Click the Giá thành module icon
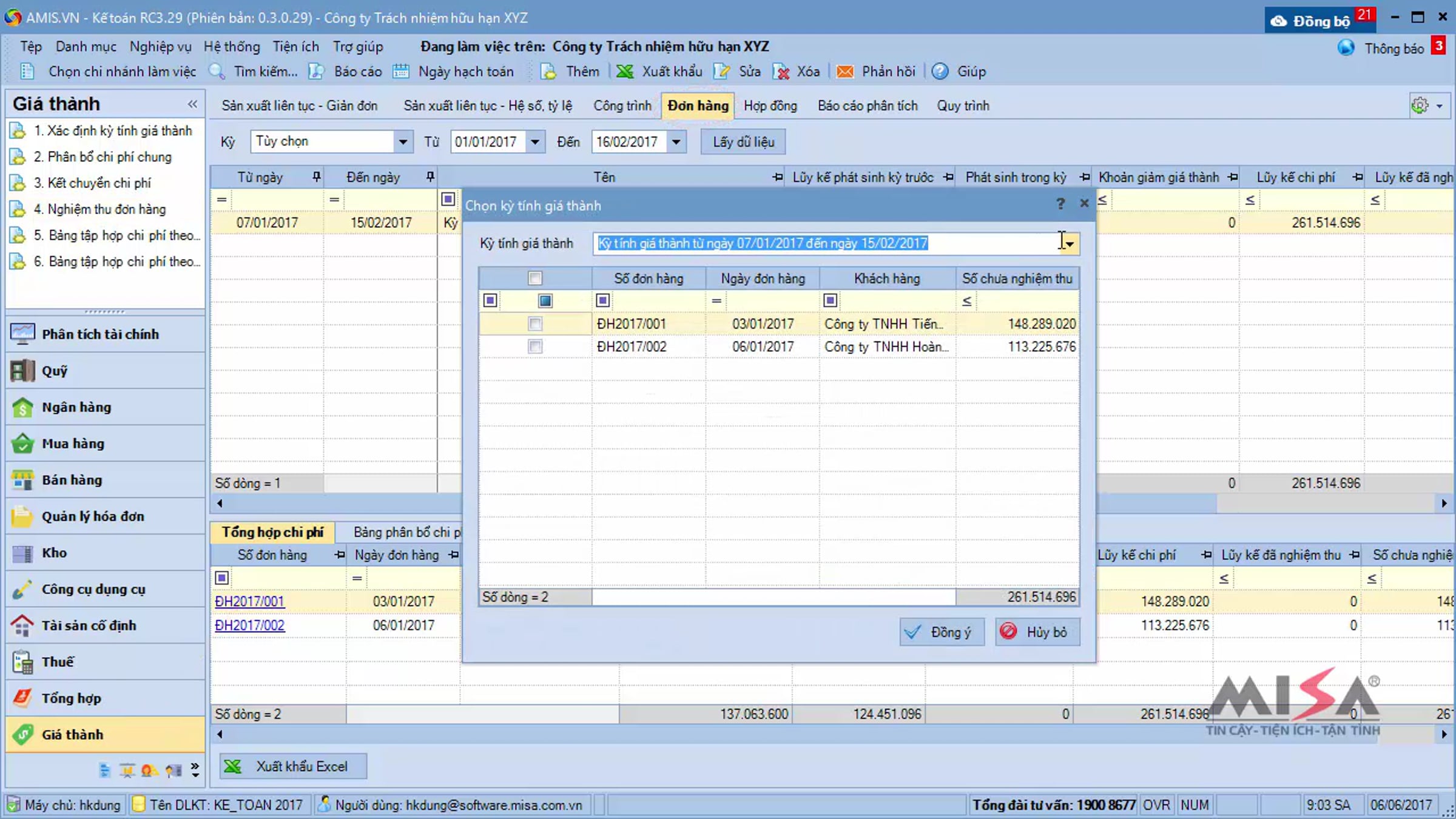Image resolution: width=1456 pixels, height=819 pixels. pyautogui.click(x=22, y=735)
